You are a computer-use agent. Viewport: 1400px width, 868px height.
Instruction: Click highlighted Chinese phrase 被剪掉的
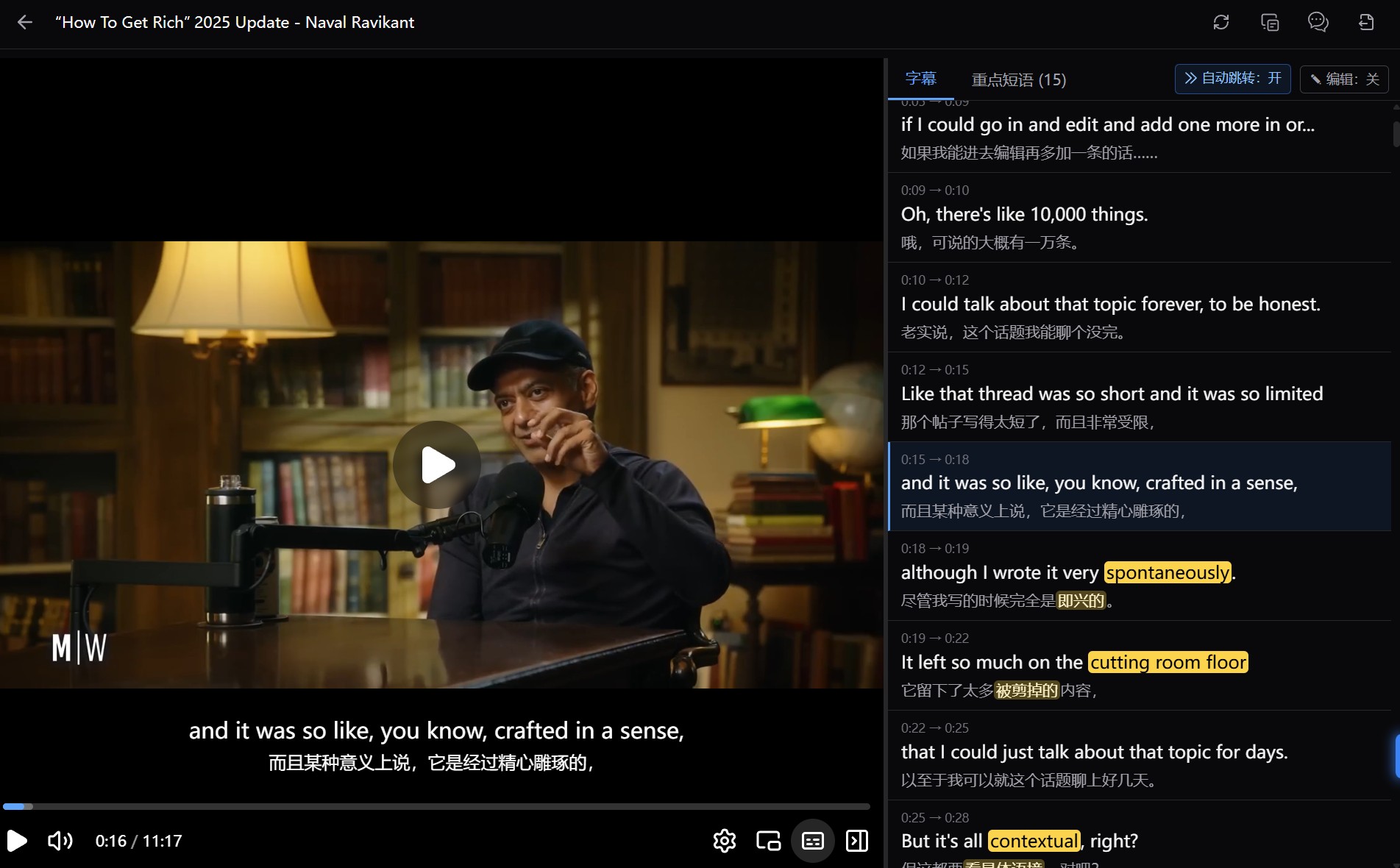click(x=1026, y=691)
